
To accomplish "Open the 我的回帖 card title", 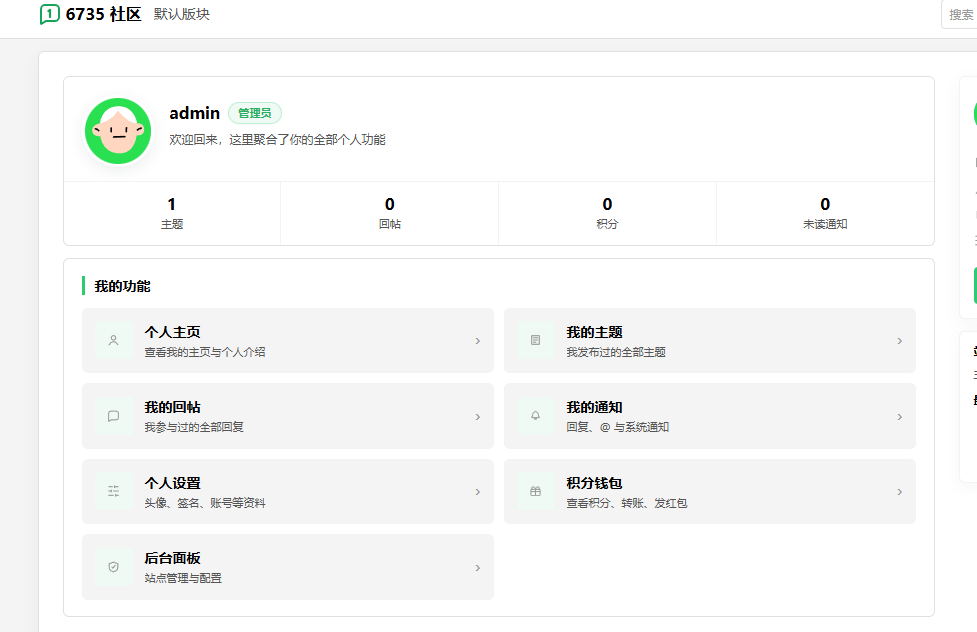I will point(173,407).
